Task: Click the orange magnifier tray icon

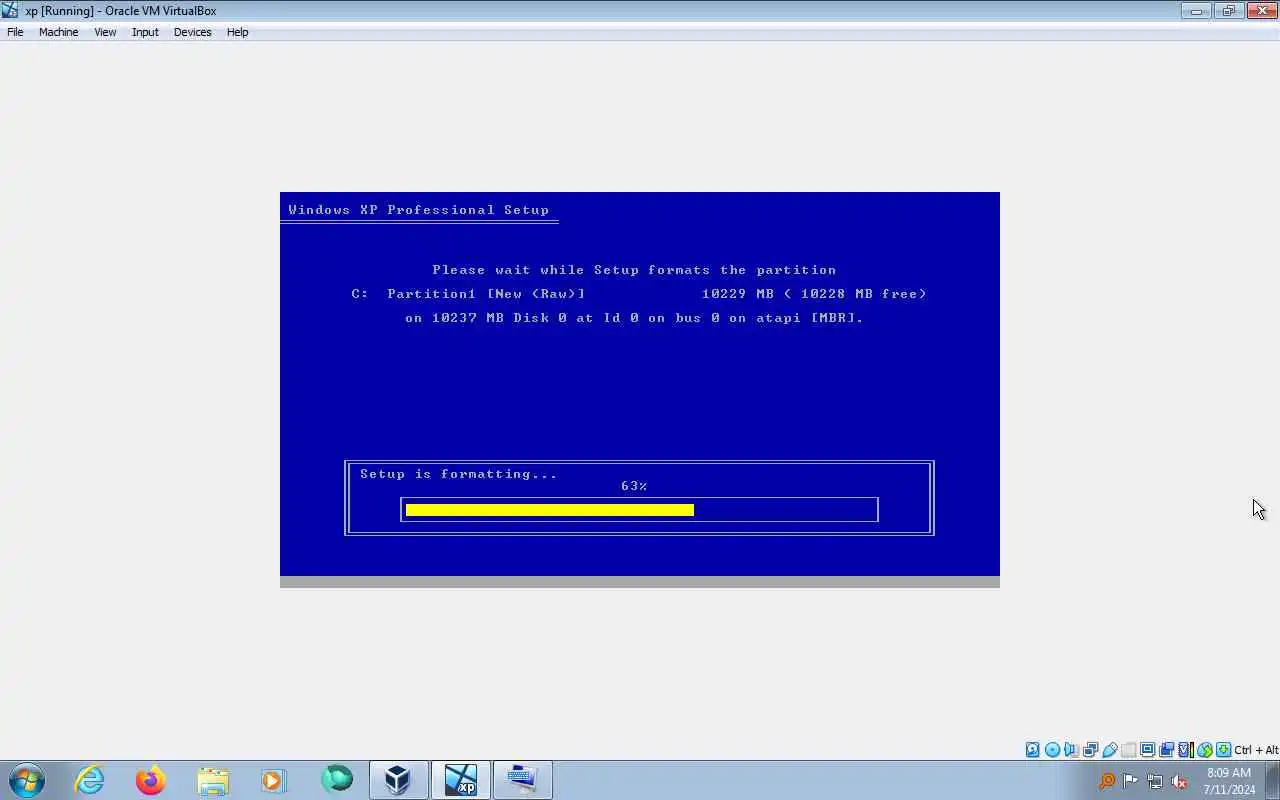Action: tap(1107, 781)
